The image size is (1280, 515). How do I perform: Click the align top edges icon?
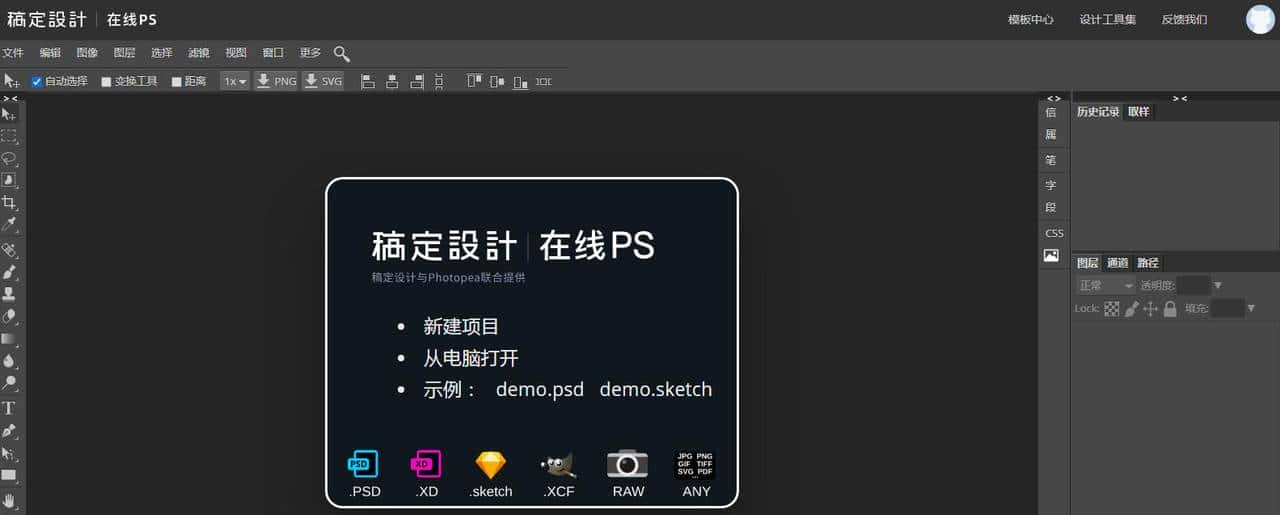click(474, 81)
